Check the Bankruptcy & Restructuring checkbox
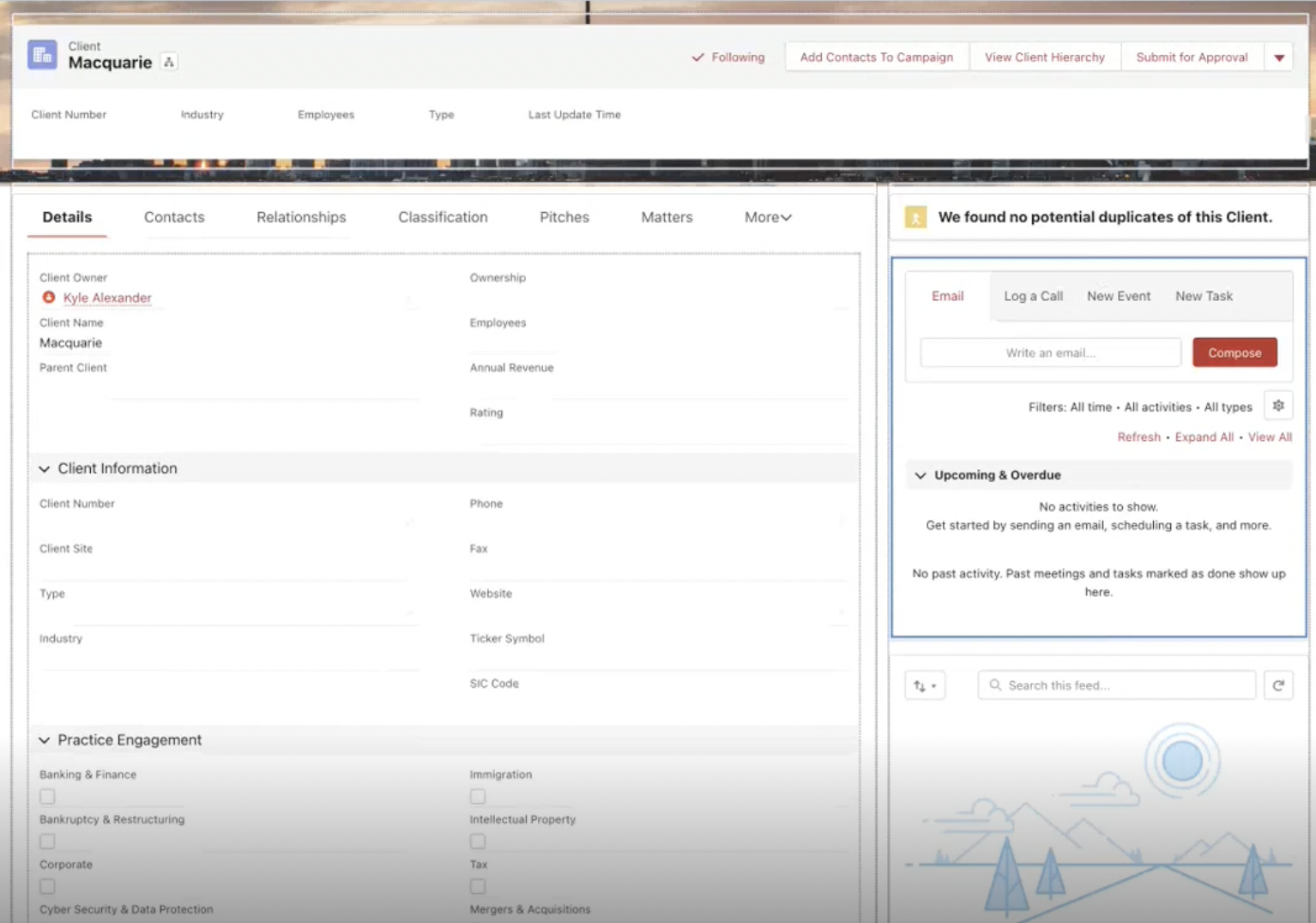 (47, 842)
